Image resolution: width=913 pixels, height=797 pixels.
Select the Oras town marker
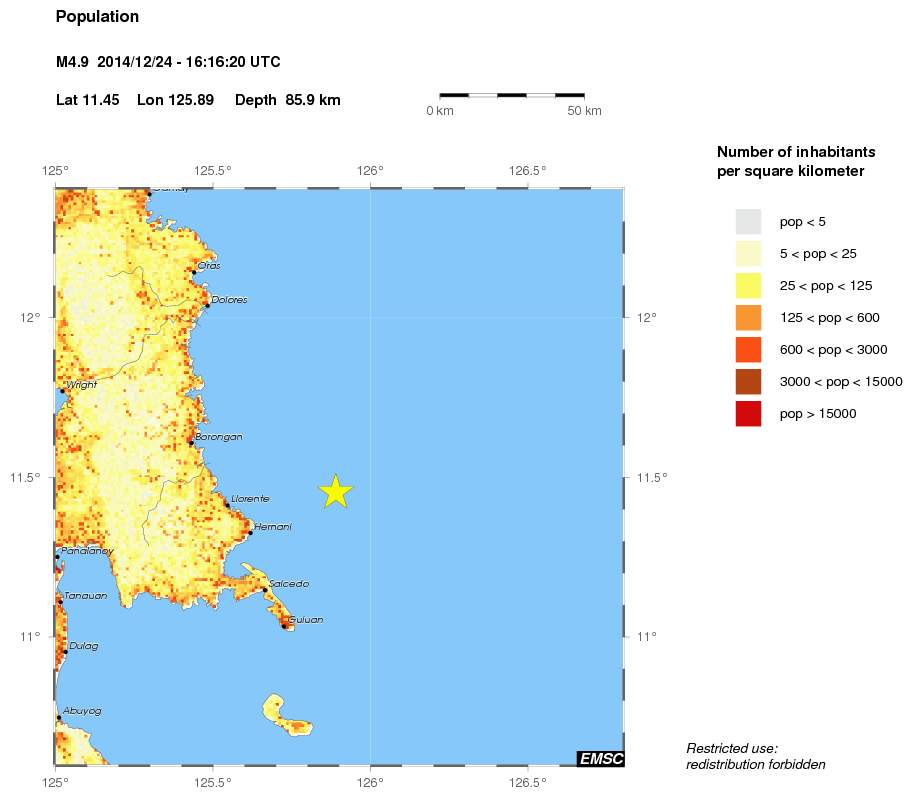tap(193, 271)
